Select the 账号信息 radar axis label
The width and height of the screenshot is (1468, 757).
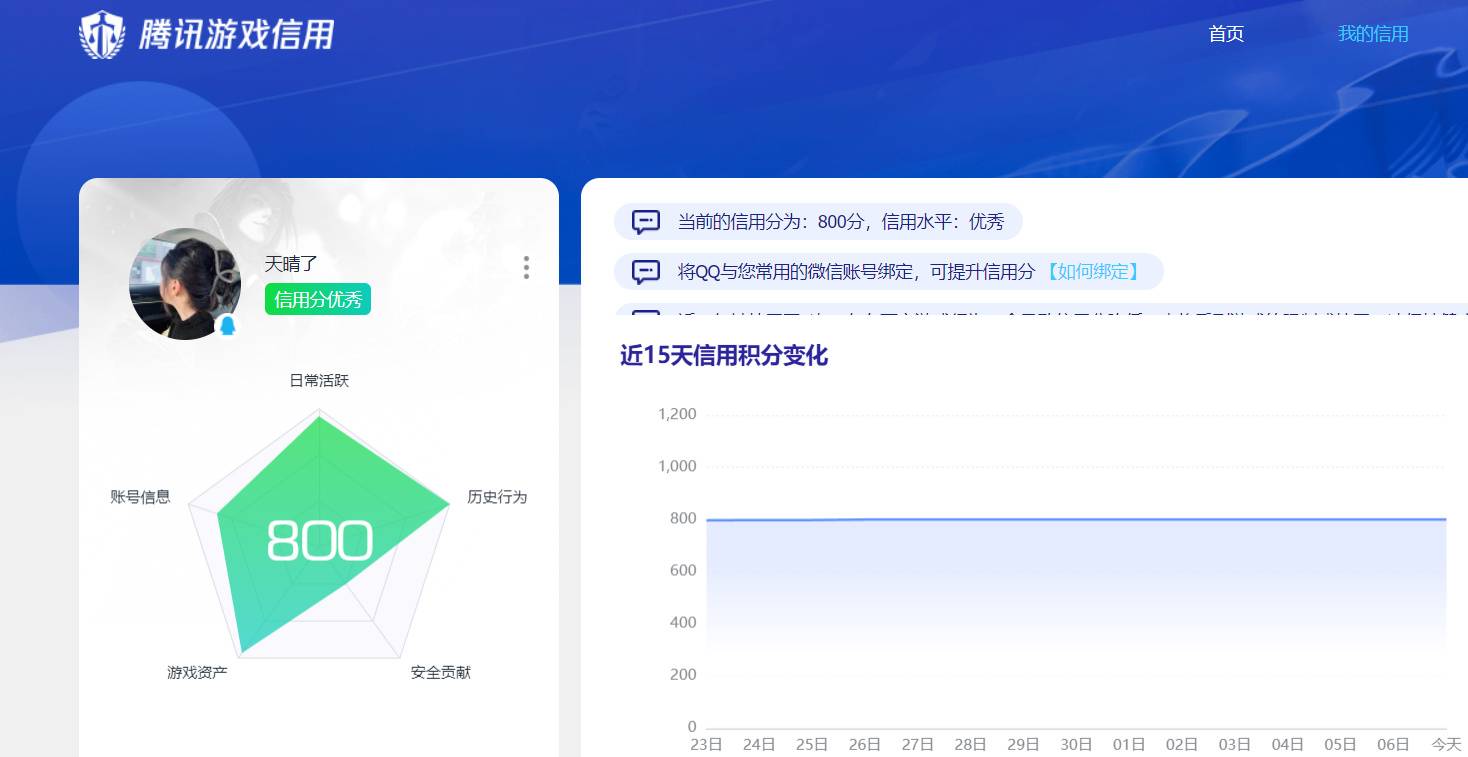click(x=140, y=497)
